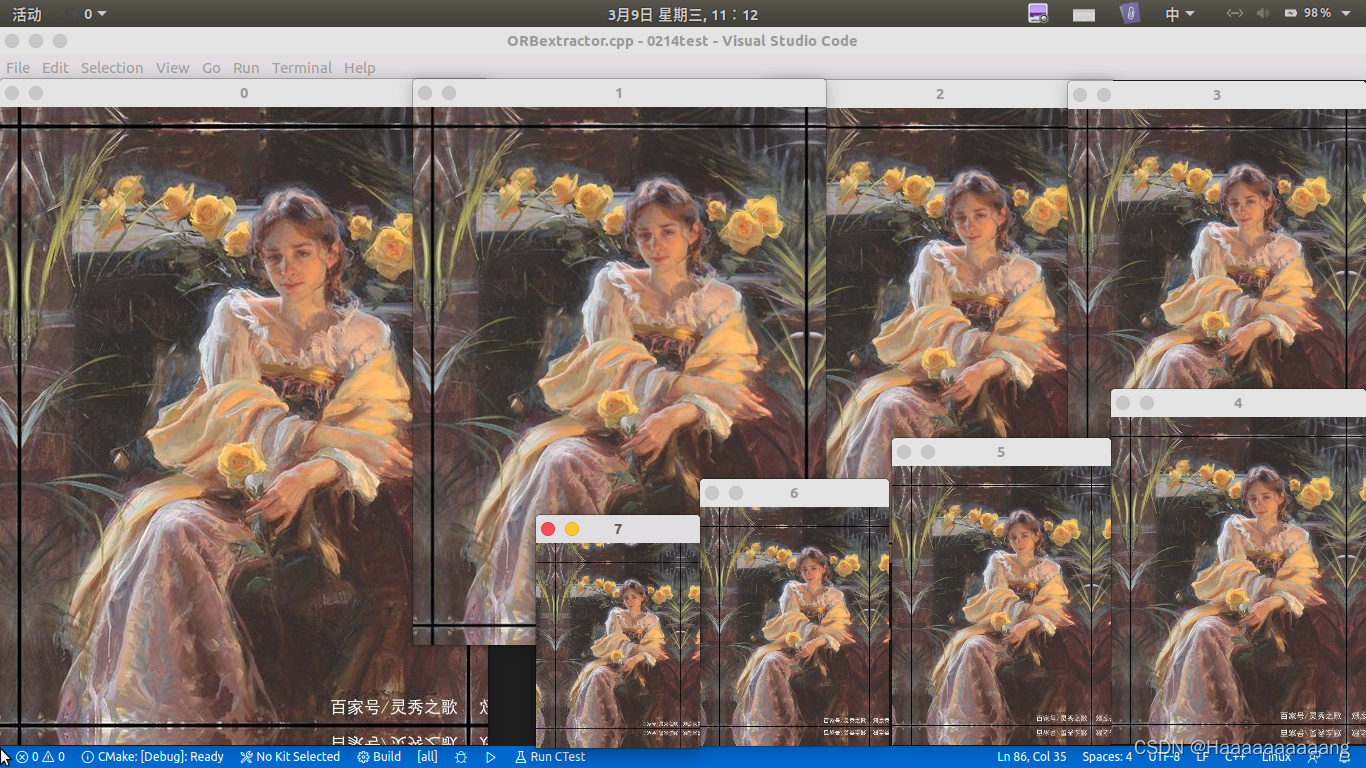
Task: Click the purple screenshot tray icon
Action: click(x=1038, y=14)
